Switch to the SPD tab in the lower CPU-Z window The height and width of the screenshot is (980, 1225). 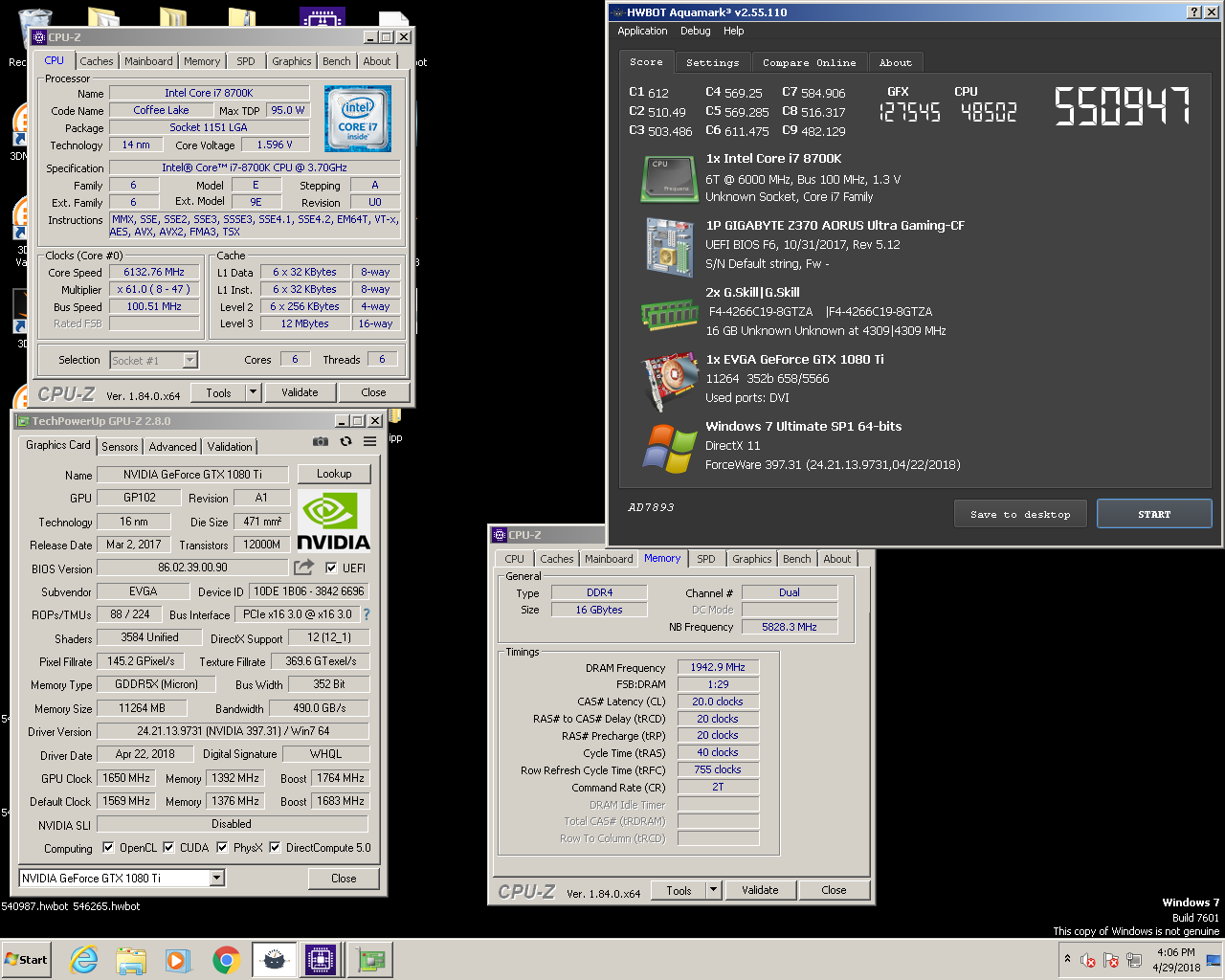pyautogui.click(x=705, y=559)
